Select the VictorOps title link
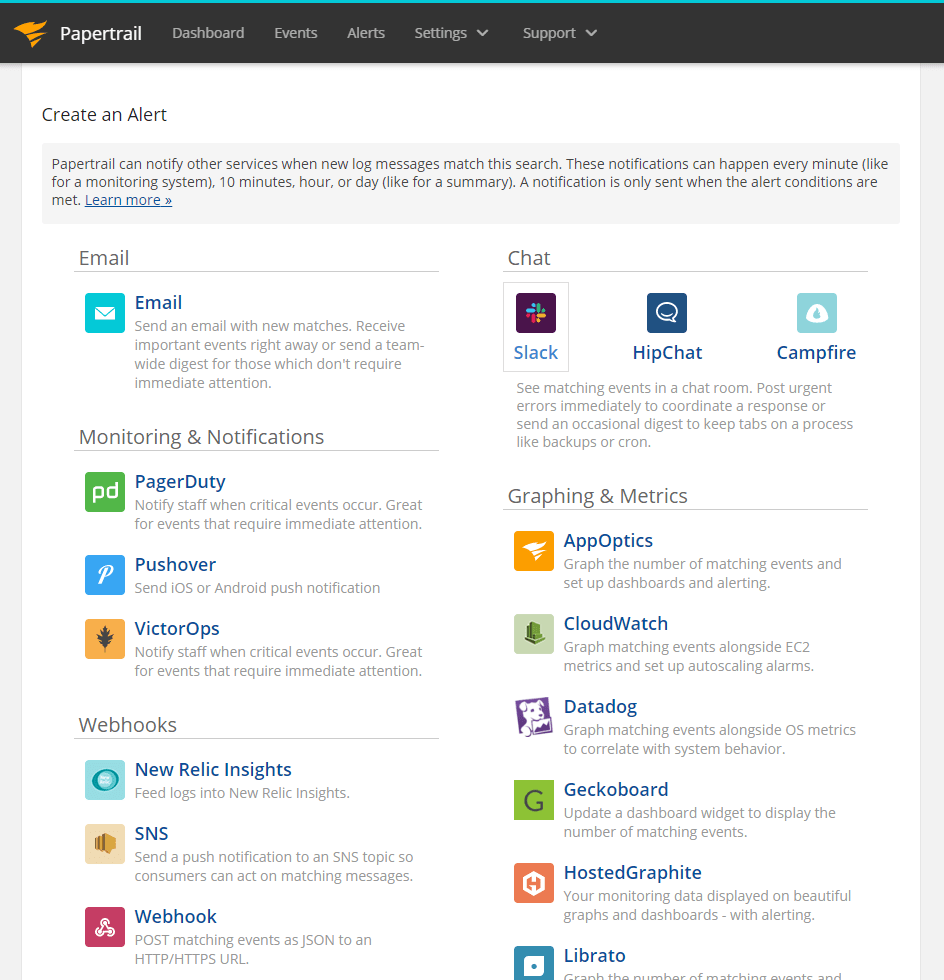944x980 pixels. (177, 629)
